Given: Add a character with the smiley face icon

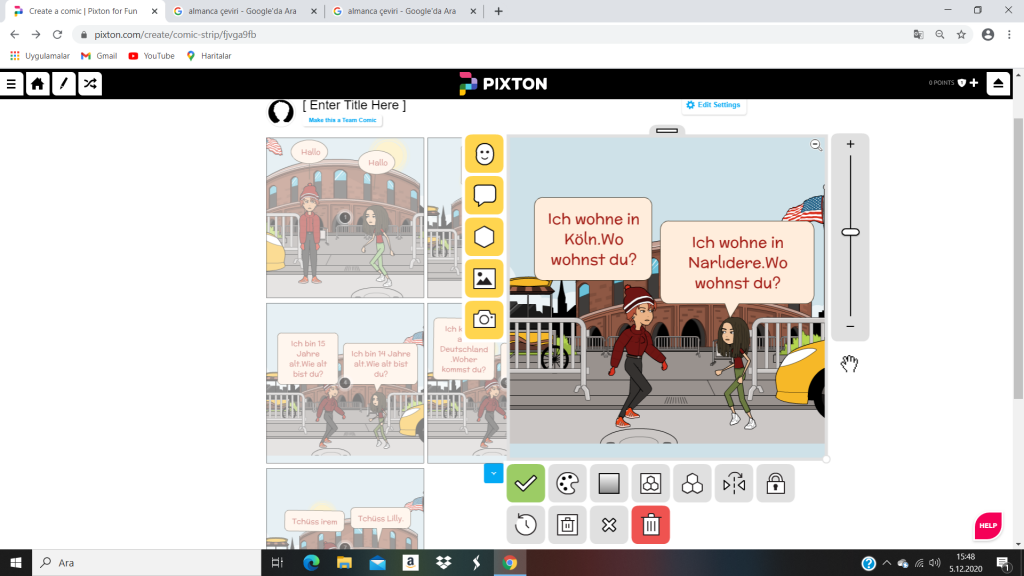Looking at the screenshot, I should pyautogui.click(x=484, y=154).
